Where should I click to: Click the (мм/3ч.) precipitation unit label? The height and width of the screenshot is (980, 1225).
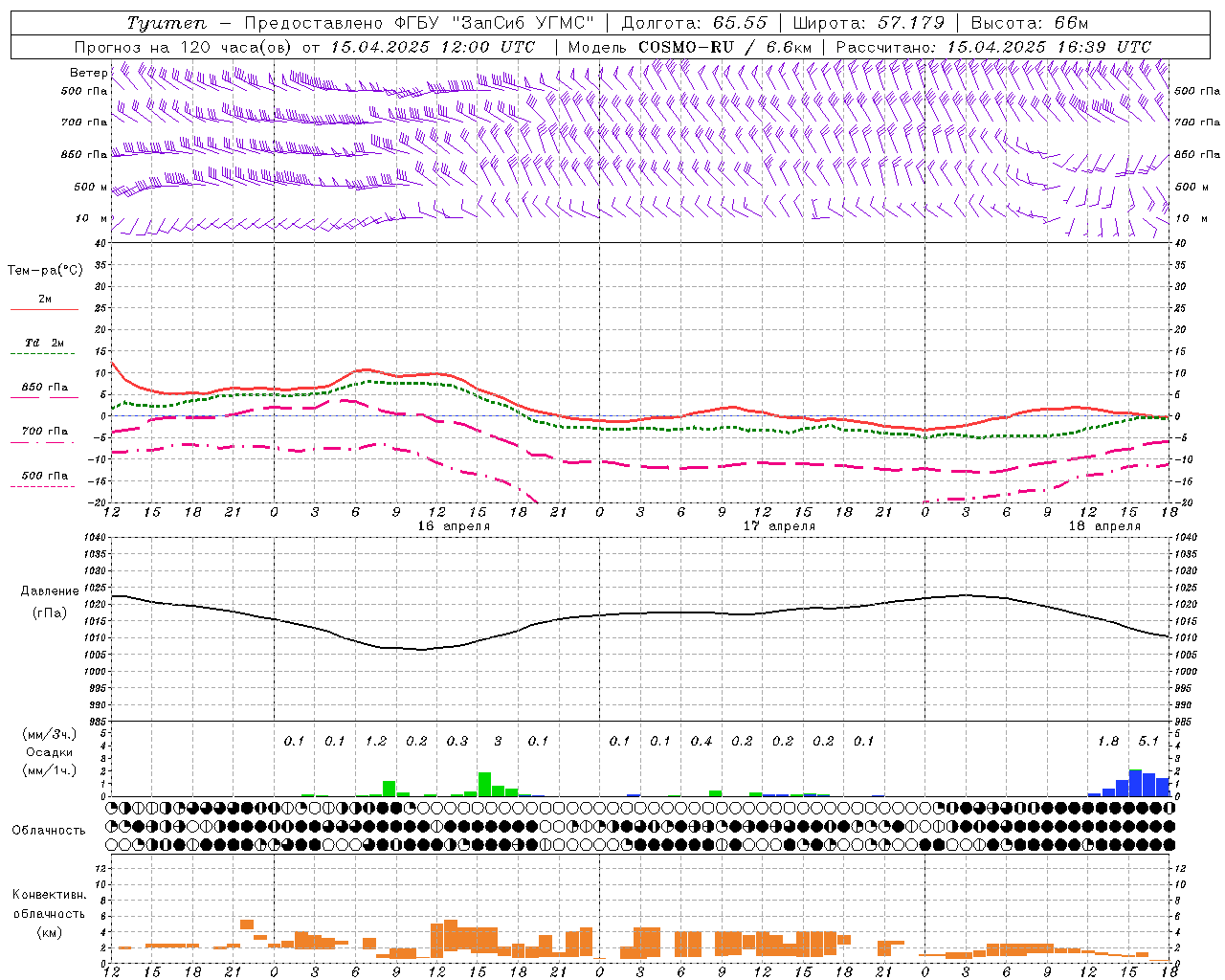click(50, 734)
